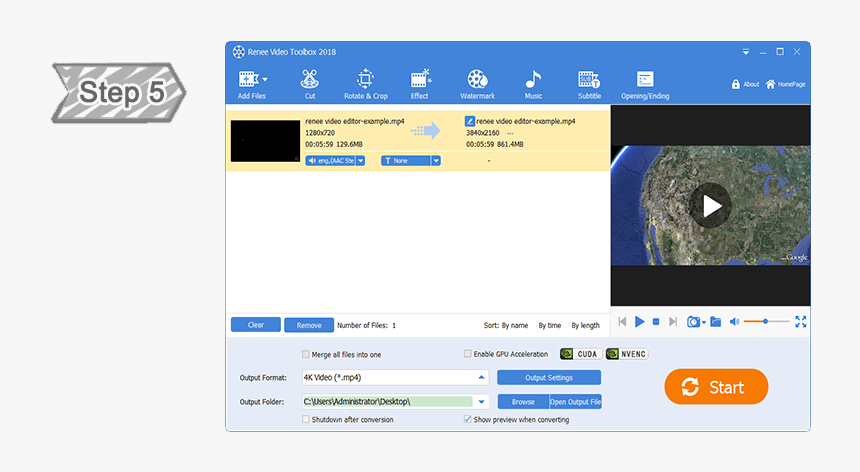
Task: Enable GPU Acceleration checkbox
Action: (x=467, y=354)
